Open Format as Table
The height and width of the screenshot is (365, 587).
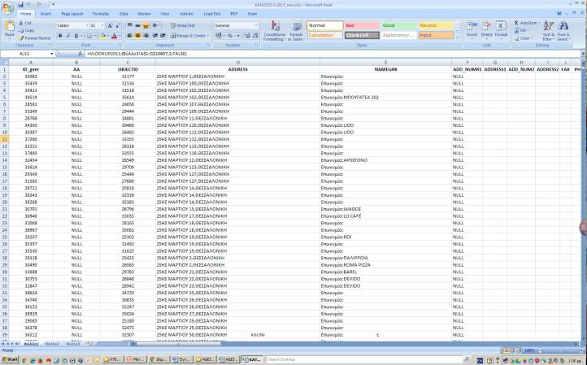[296, 31]
